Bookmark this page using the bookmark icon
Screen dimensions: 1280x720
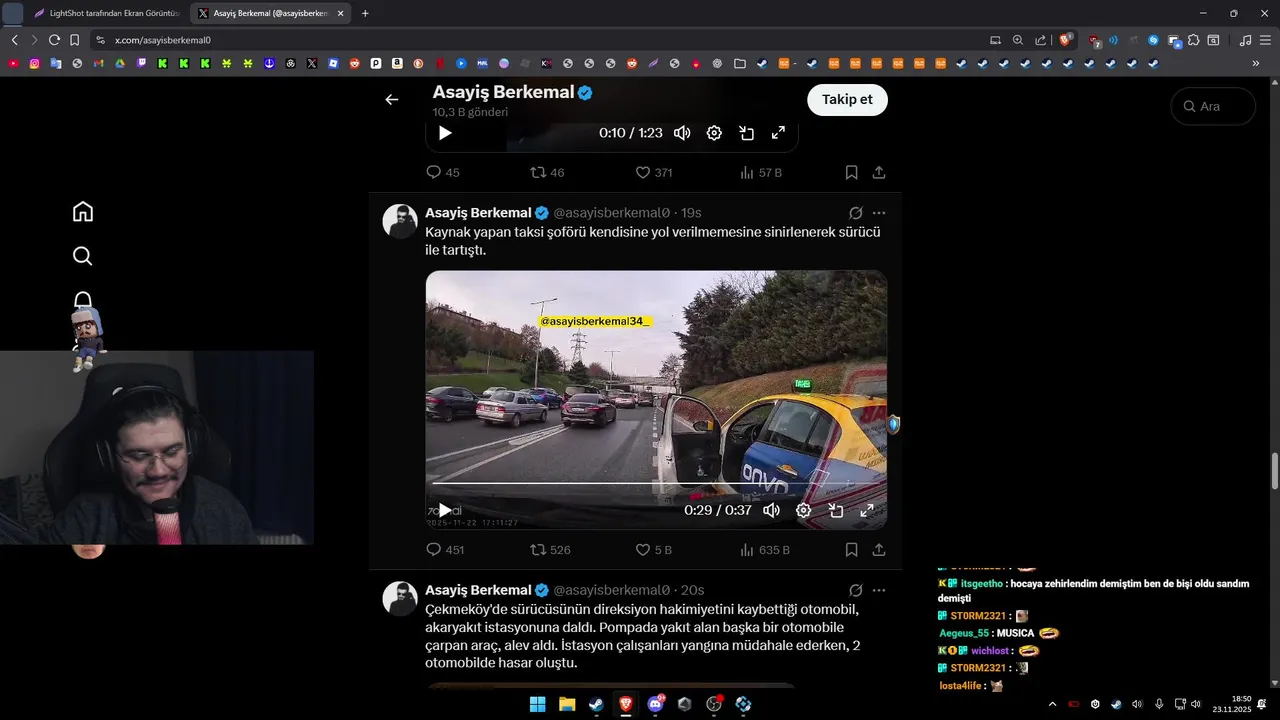coord(75,40)
